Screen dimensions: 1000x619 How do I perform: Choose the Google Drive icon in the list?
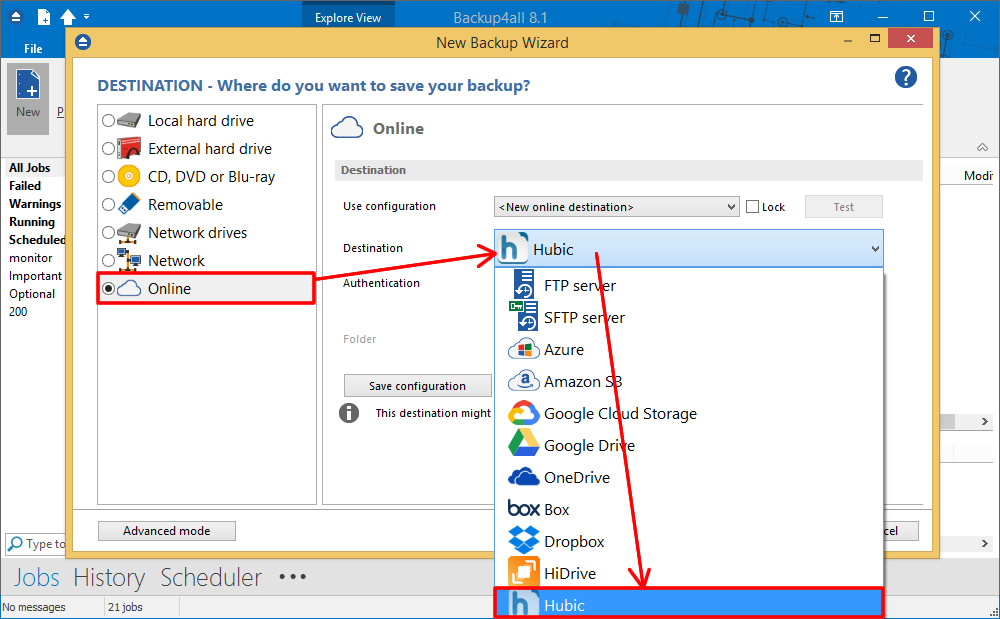coord(524,446)
